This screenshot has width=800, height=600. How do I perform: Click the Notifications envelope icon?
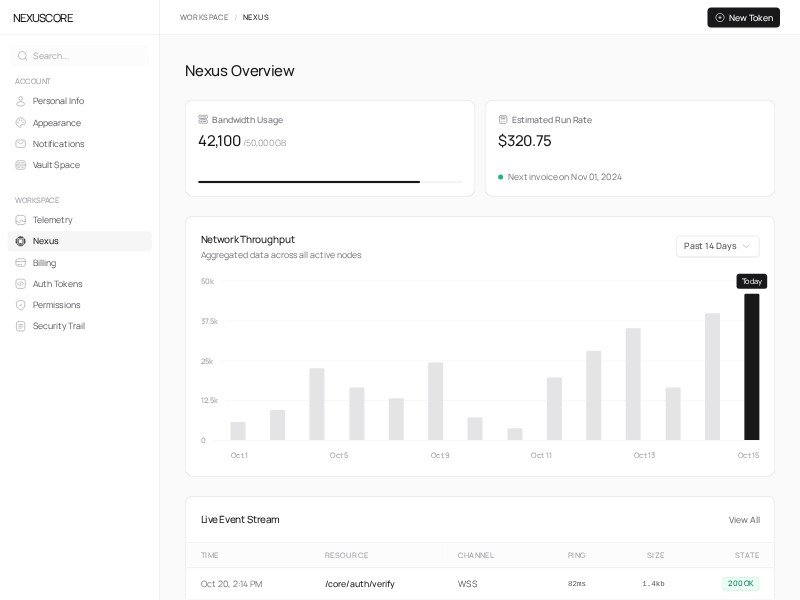21,144
